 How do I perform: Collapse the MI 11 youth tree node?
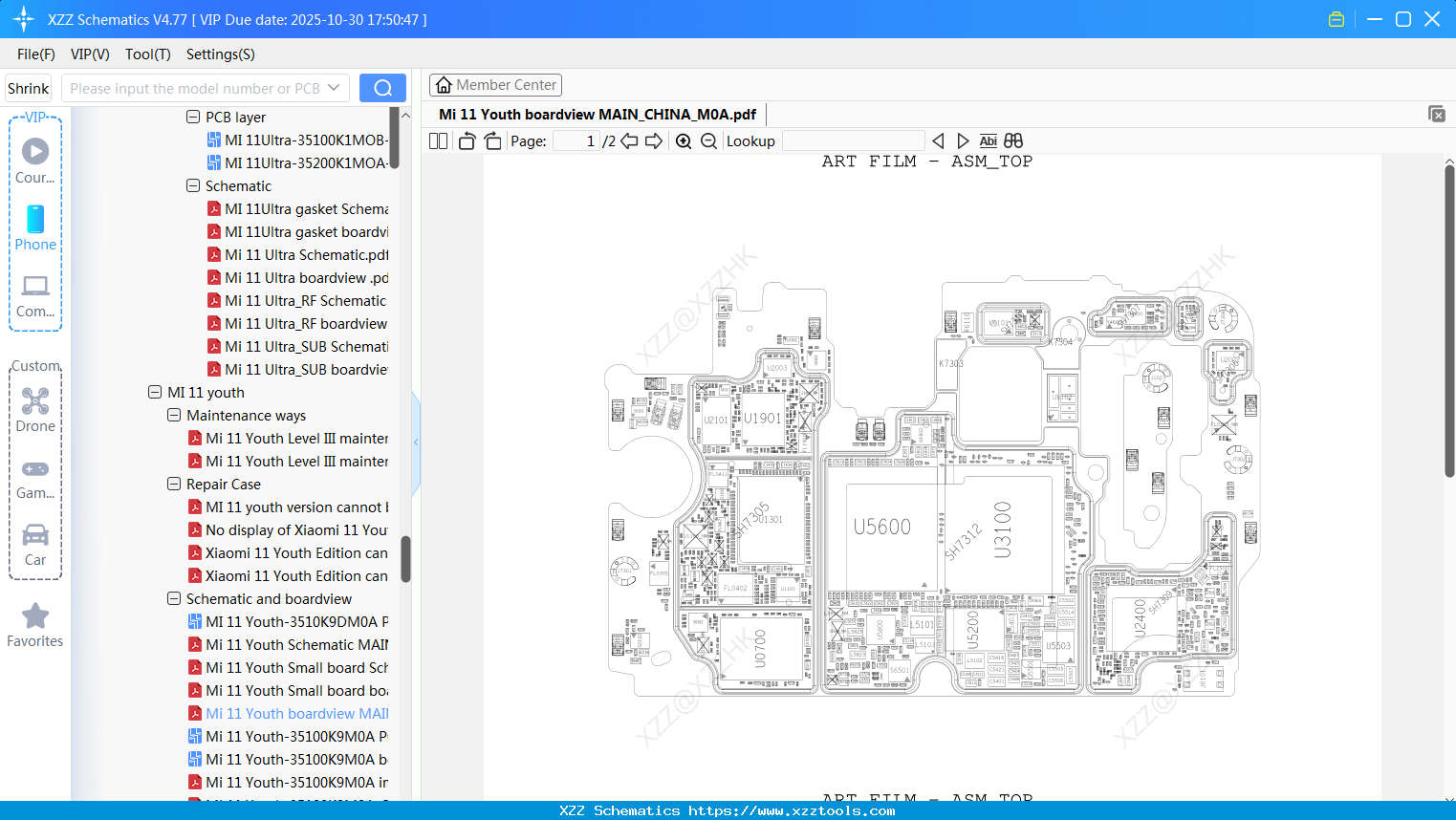[x=155, y=392]
